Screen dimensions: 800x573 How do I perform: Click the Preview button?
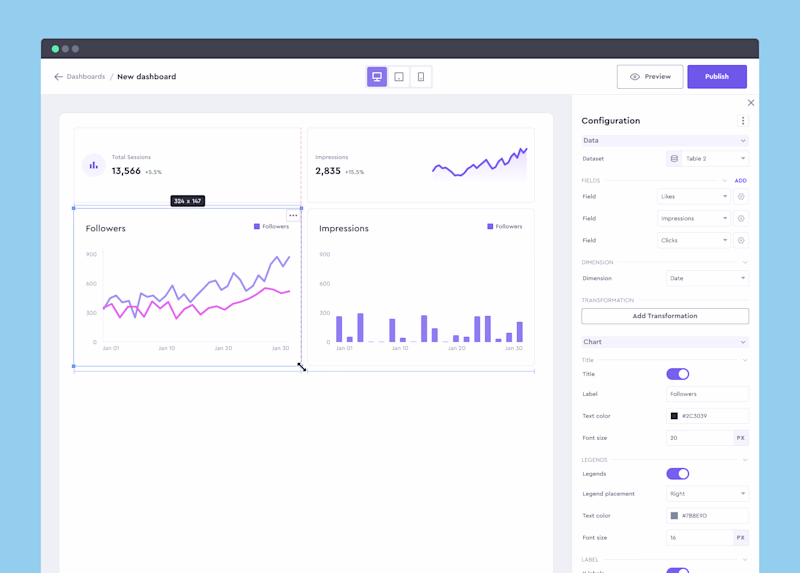coord(649,77)
